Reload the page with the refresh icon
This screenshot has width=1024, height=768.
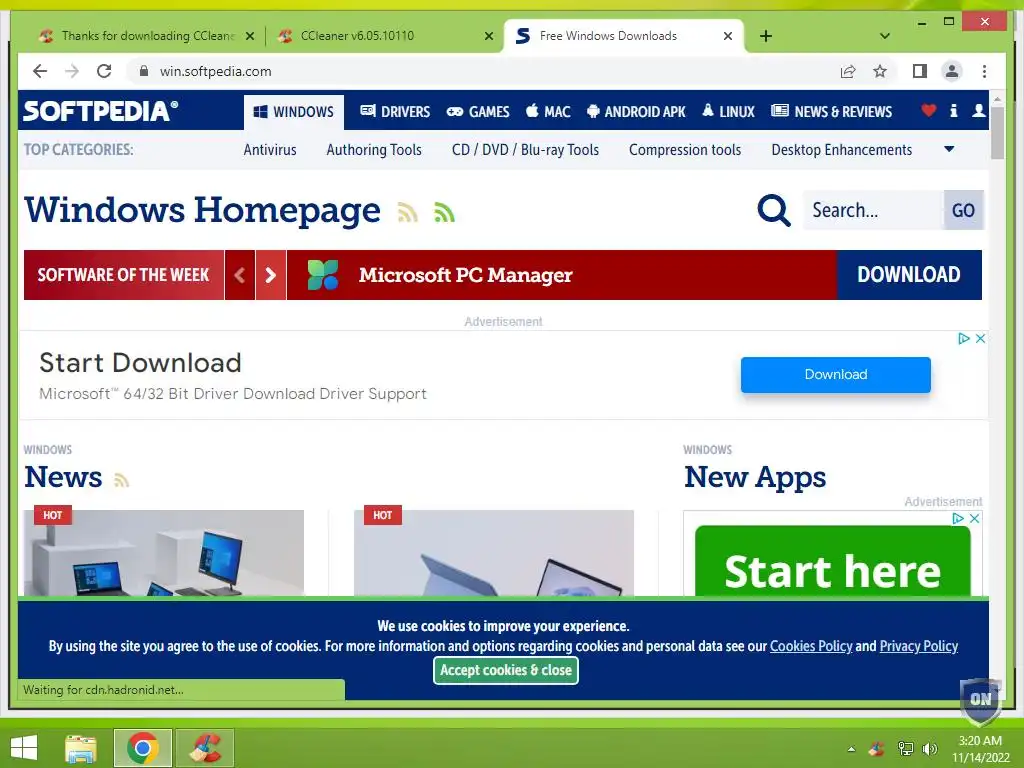(x=104, y=71)
